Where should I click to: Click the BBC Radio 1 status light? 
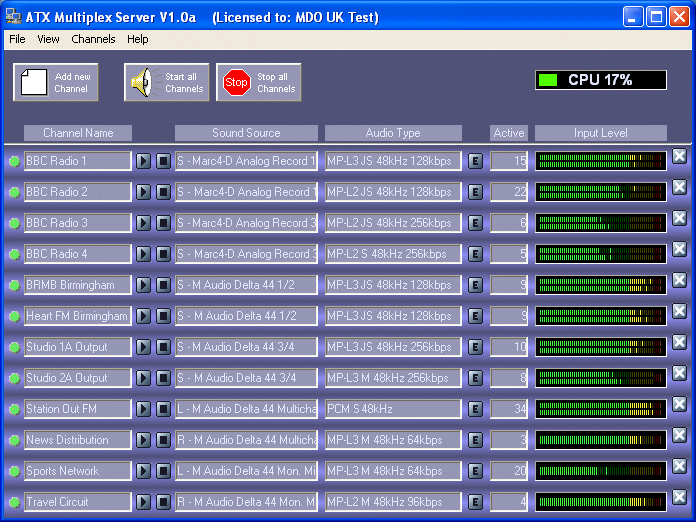[x=14, y=162]
